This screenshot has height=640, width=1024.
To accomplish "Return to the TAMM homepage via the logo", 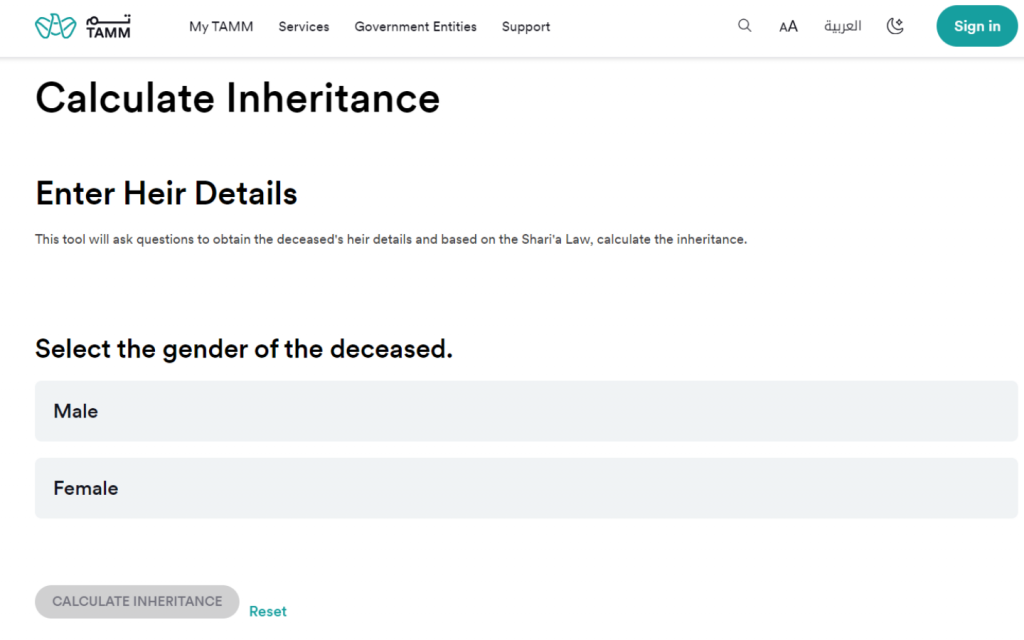I will click(82, 26).
